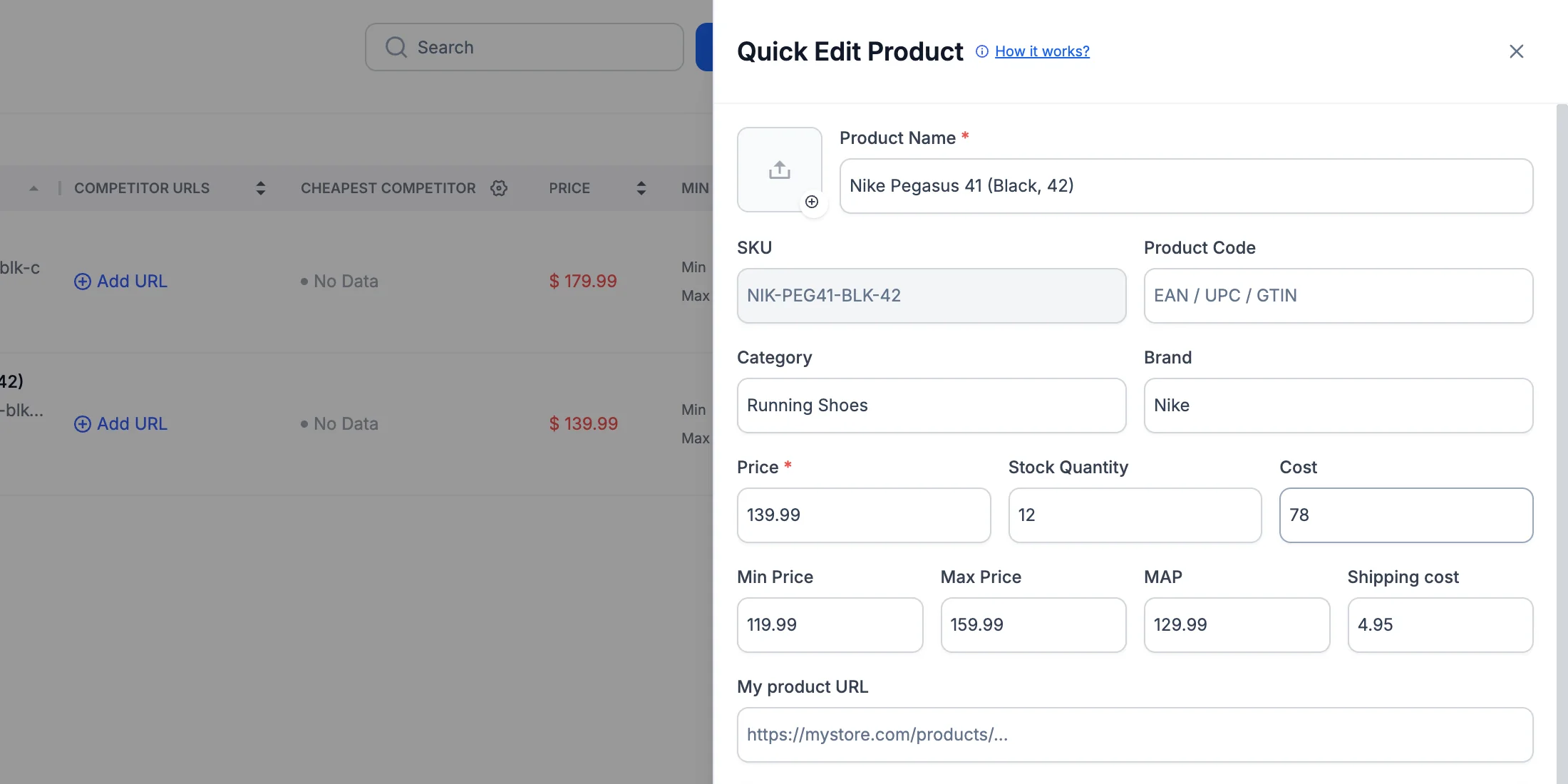Sort by the COMPETITOR URLS column arrows
Image resolution: width=1568 pixels, height=784 pixels.
tap(261, 188)
